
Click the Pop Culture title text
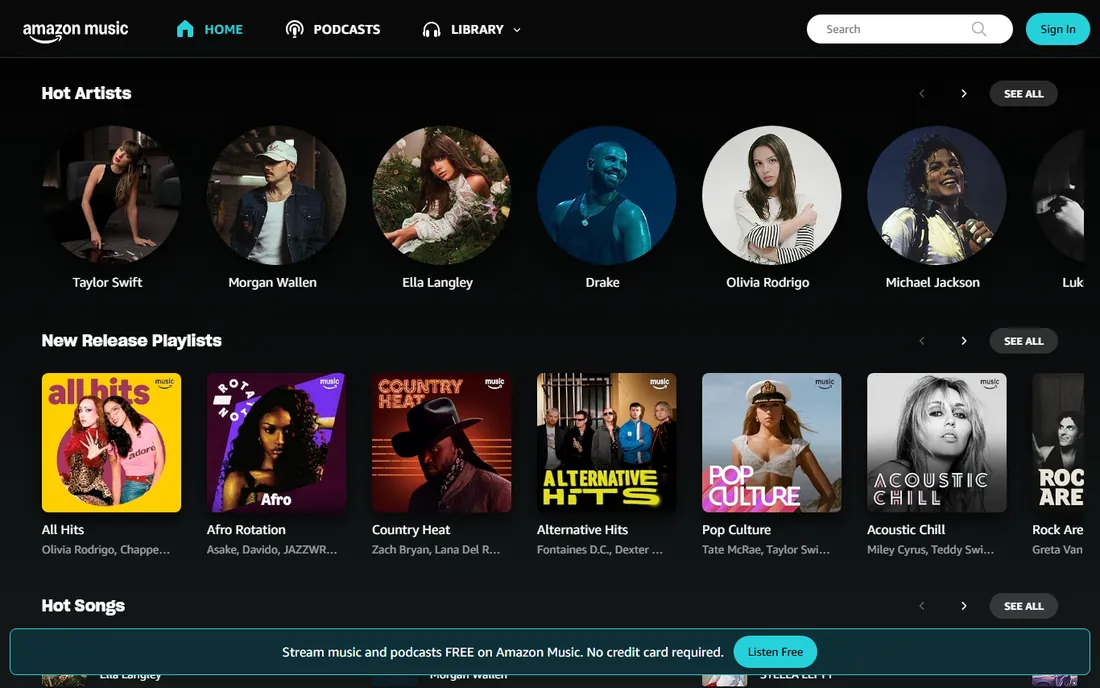(x=737, y=530)
